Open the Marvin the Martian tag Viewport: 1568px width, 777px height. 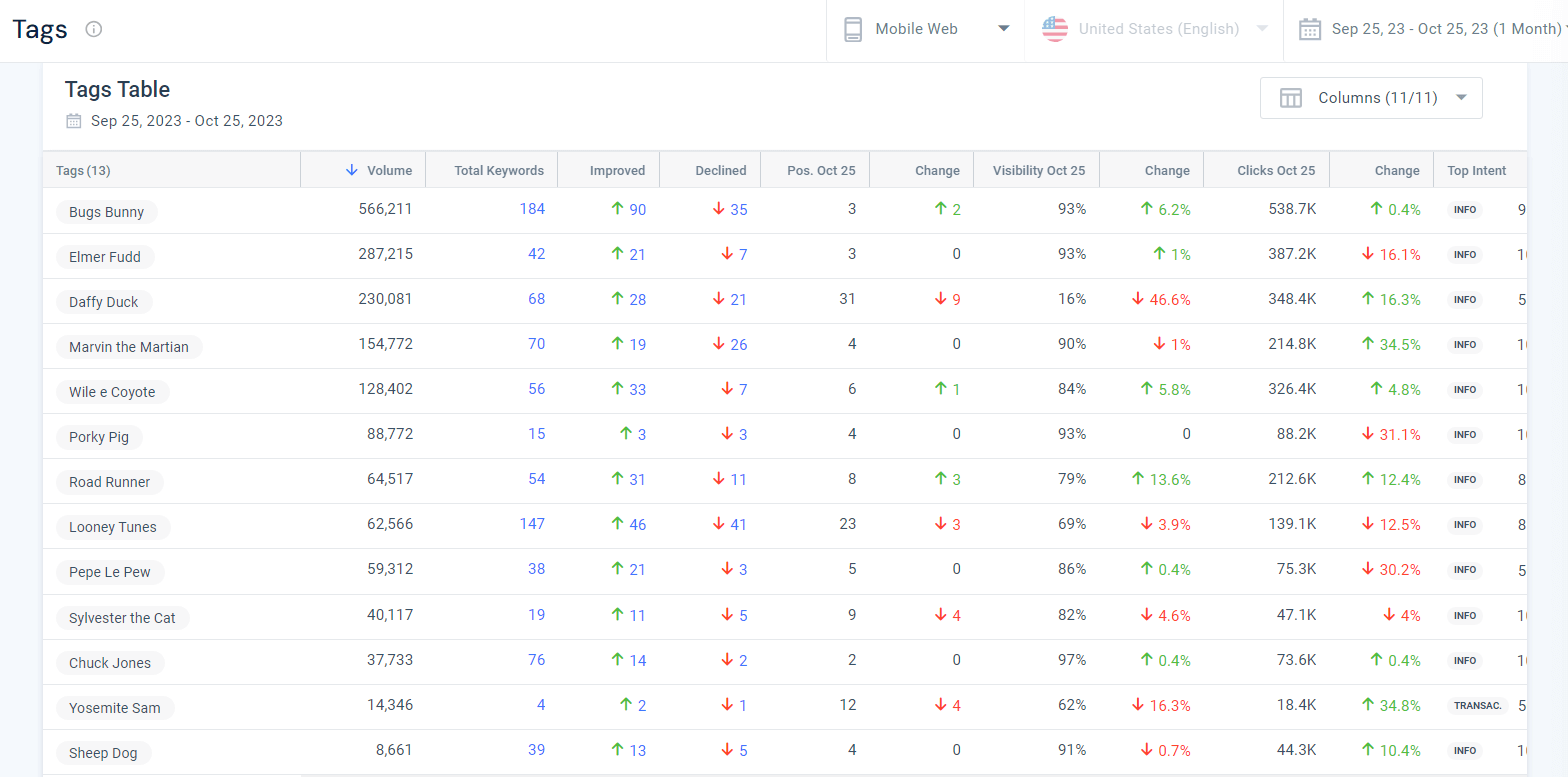129,347
